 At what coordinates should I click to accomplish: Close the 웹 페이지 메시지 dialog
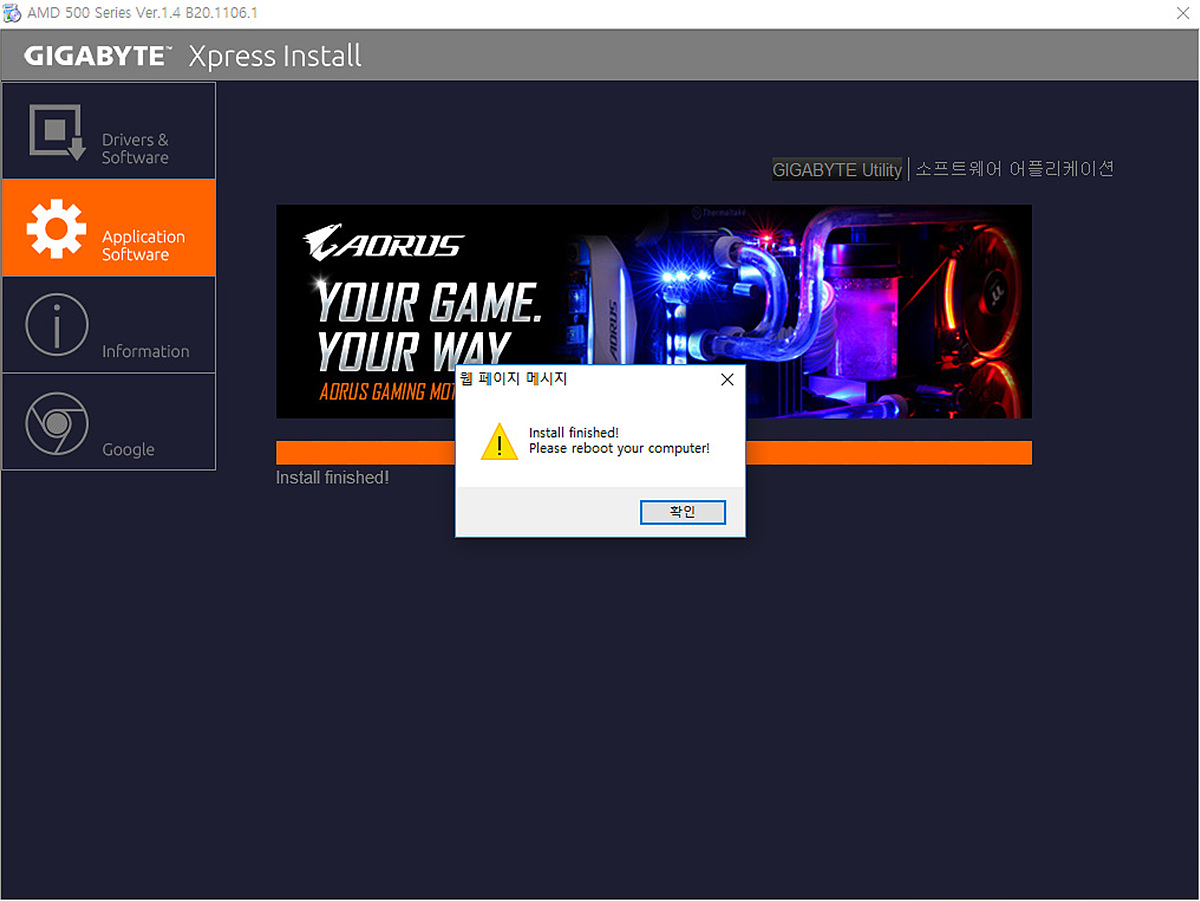point(727,380)
